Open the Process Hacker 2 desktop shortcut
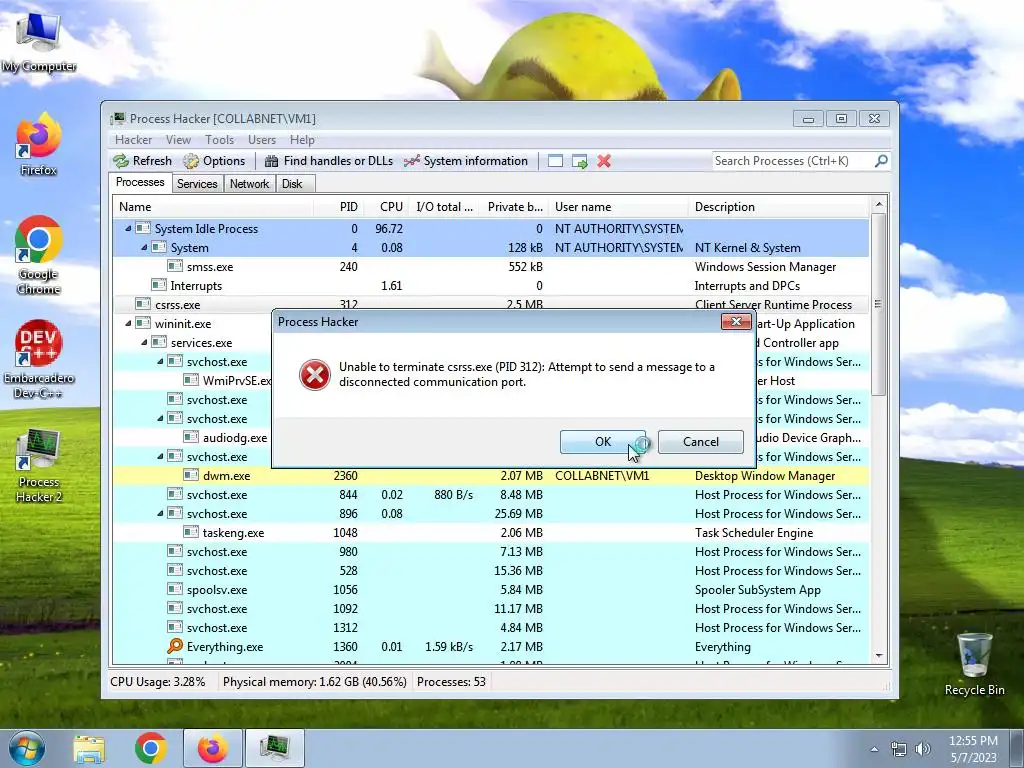 39,465
